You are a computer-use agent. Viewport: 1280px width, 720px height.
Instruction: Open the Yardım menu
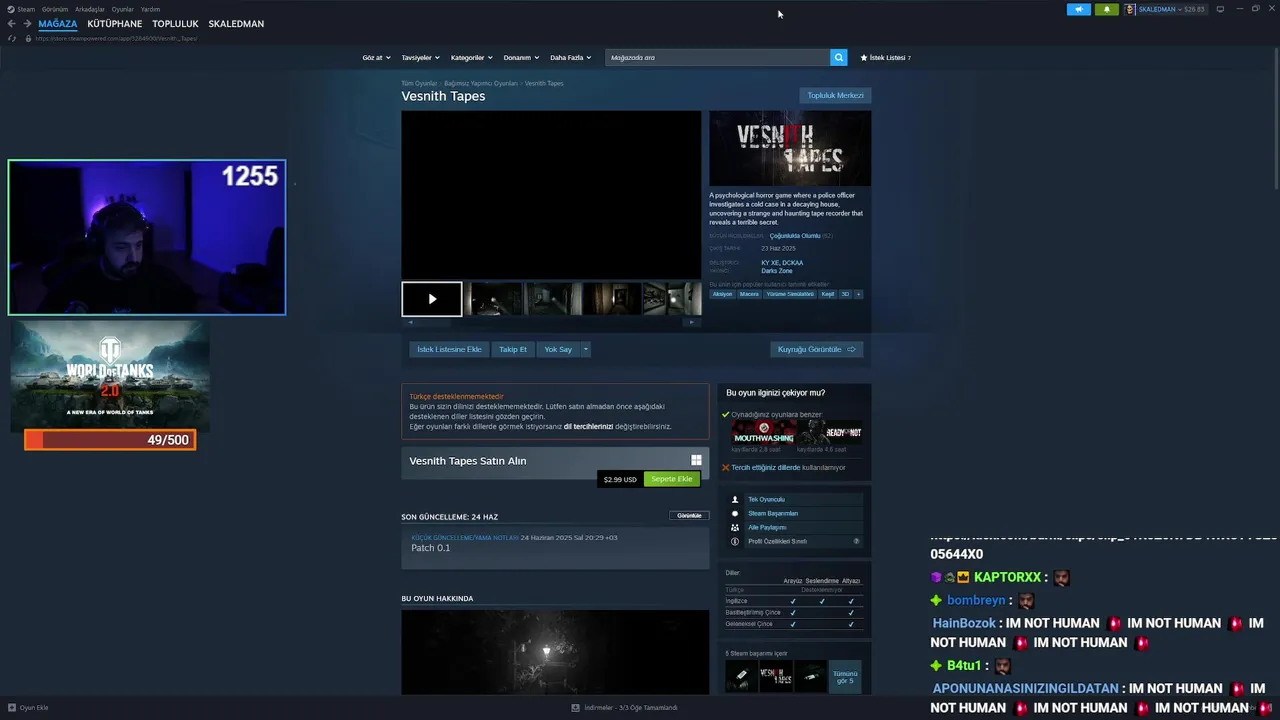(x=150, y=9)
